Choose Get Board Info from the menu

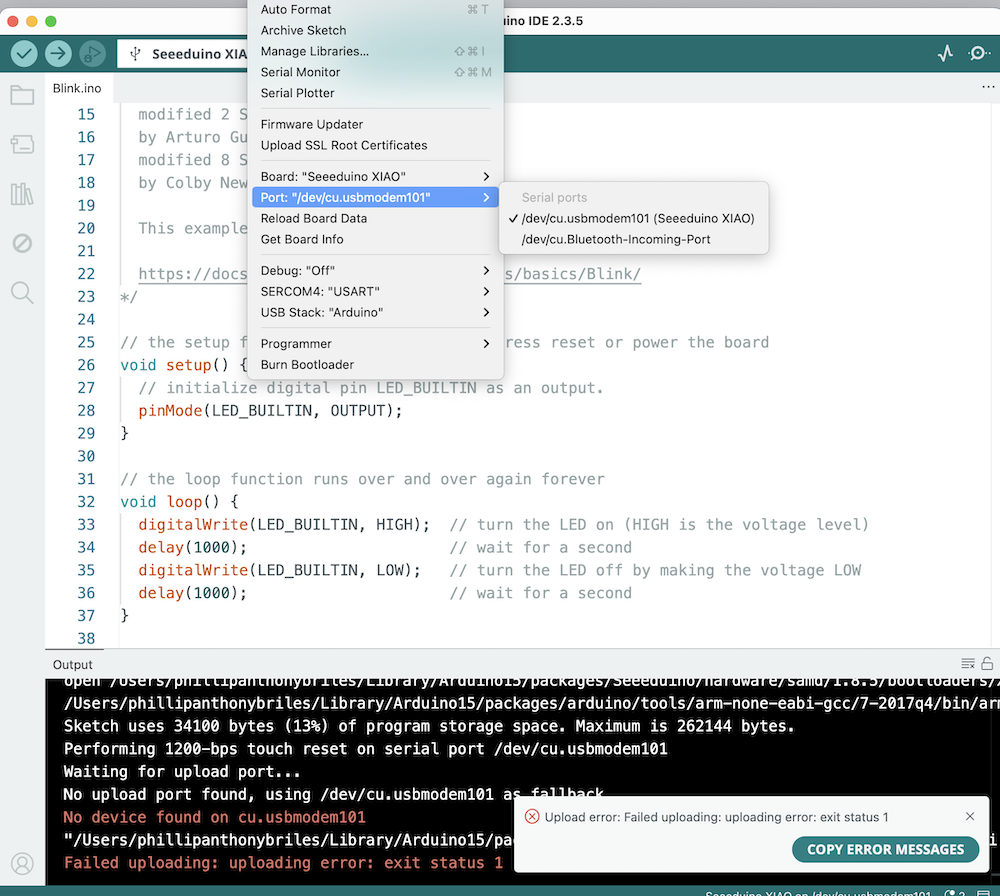375,239
